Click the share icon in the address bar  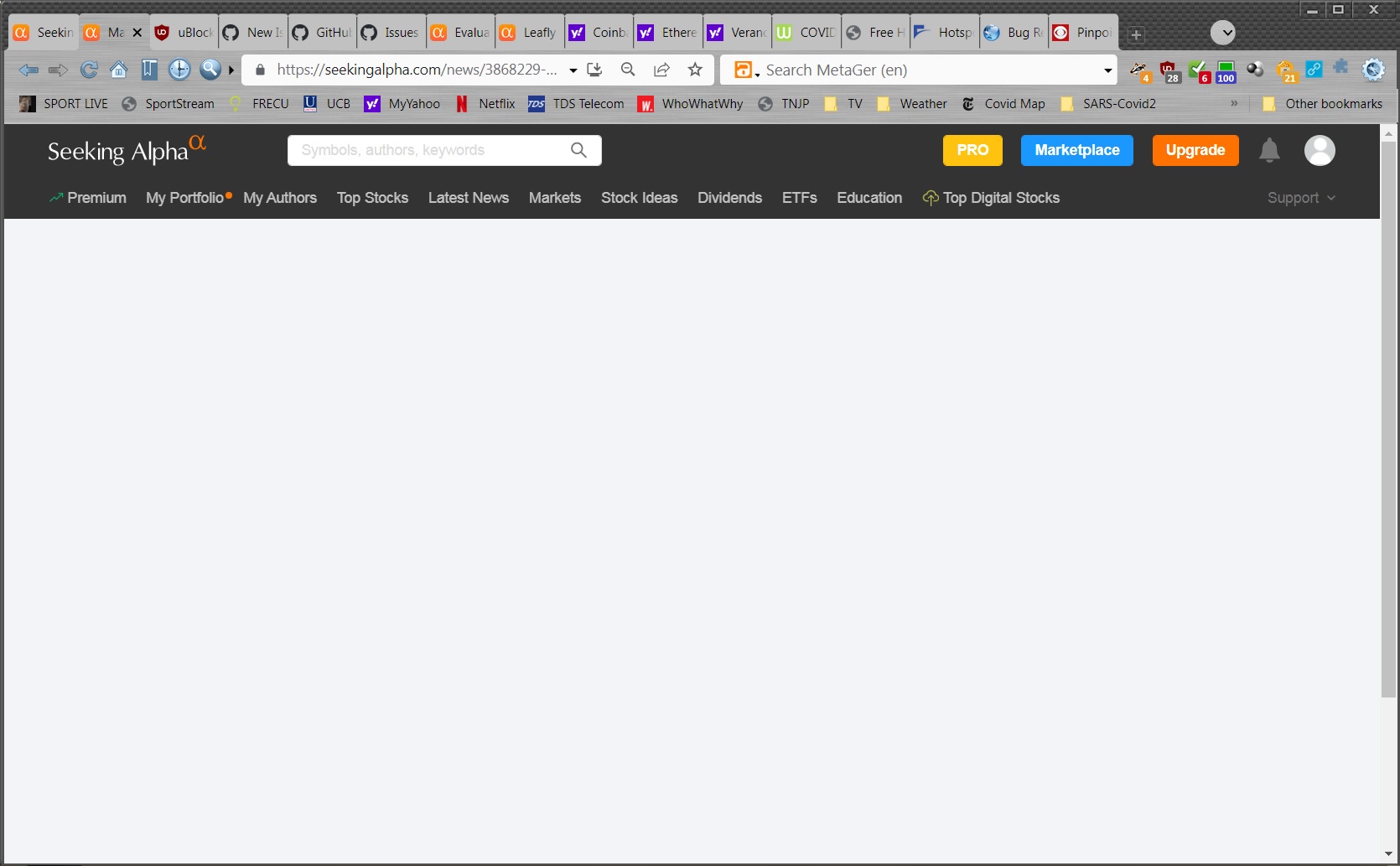coord(661,70)
